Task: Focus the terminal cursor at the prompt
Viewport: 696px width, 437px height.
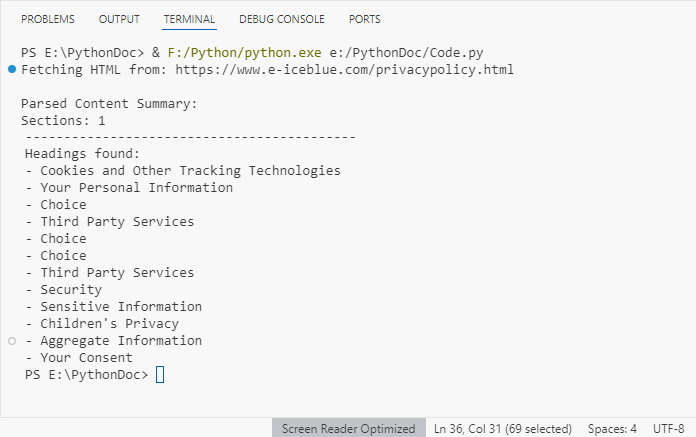Action: click(160, 375)
